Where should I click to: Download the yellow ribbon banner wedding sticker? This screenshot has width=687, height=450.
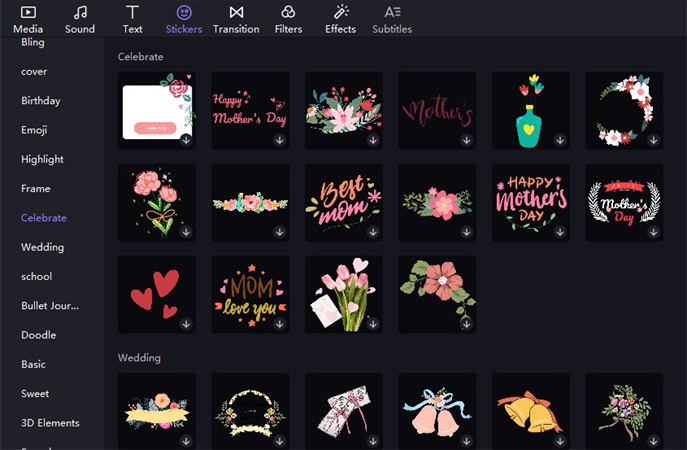point(186,441)
